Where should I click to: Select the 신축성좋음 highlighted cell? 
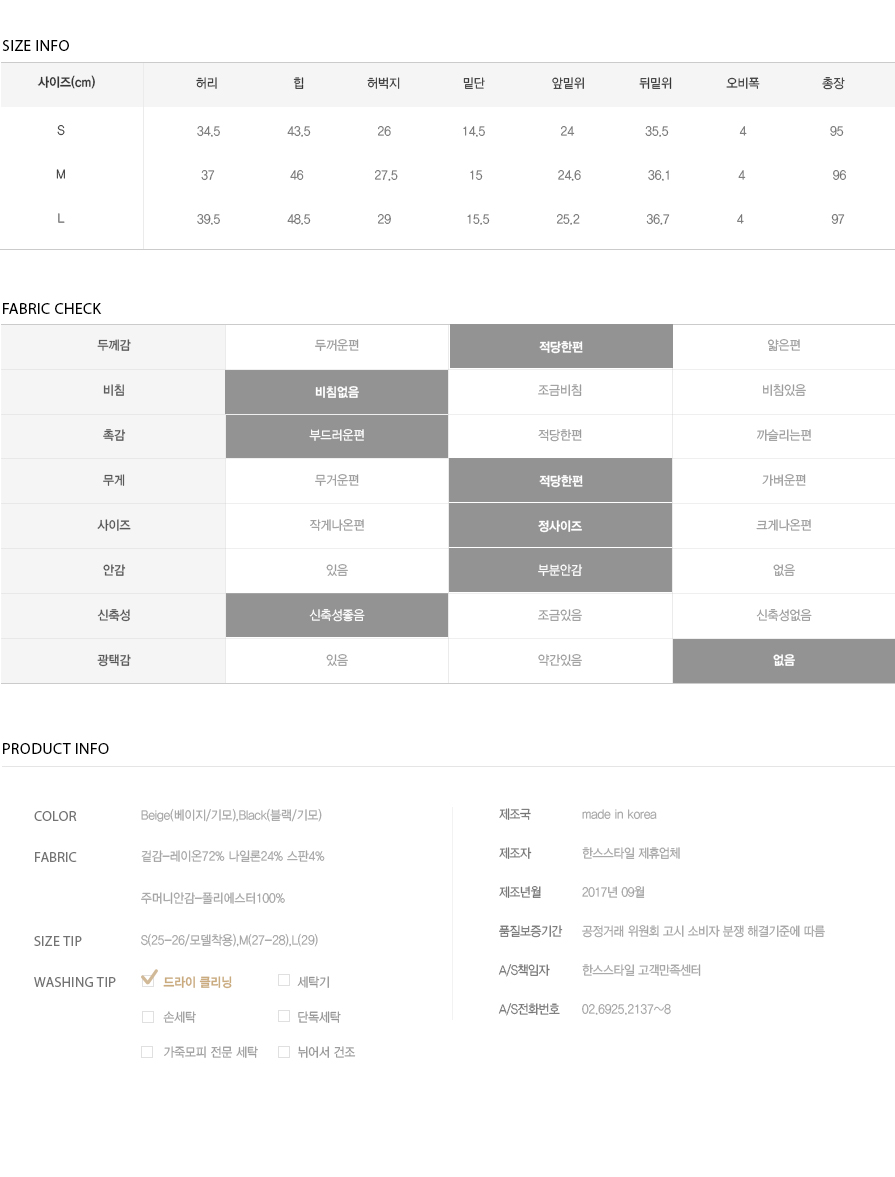(336, 616)
